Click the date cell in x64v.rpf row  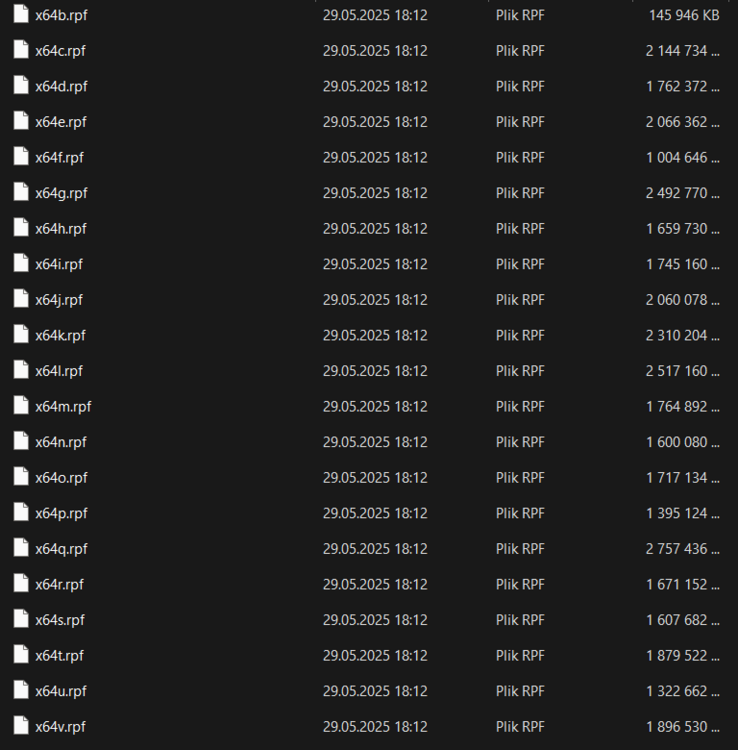coord(375,727)
